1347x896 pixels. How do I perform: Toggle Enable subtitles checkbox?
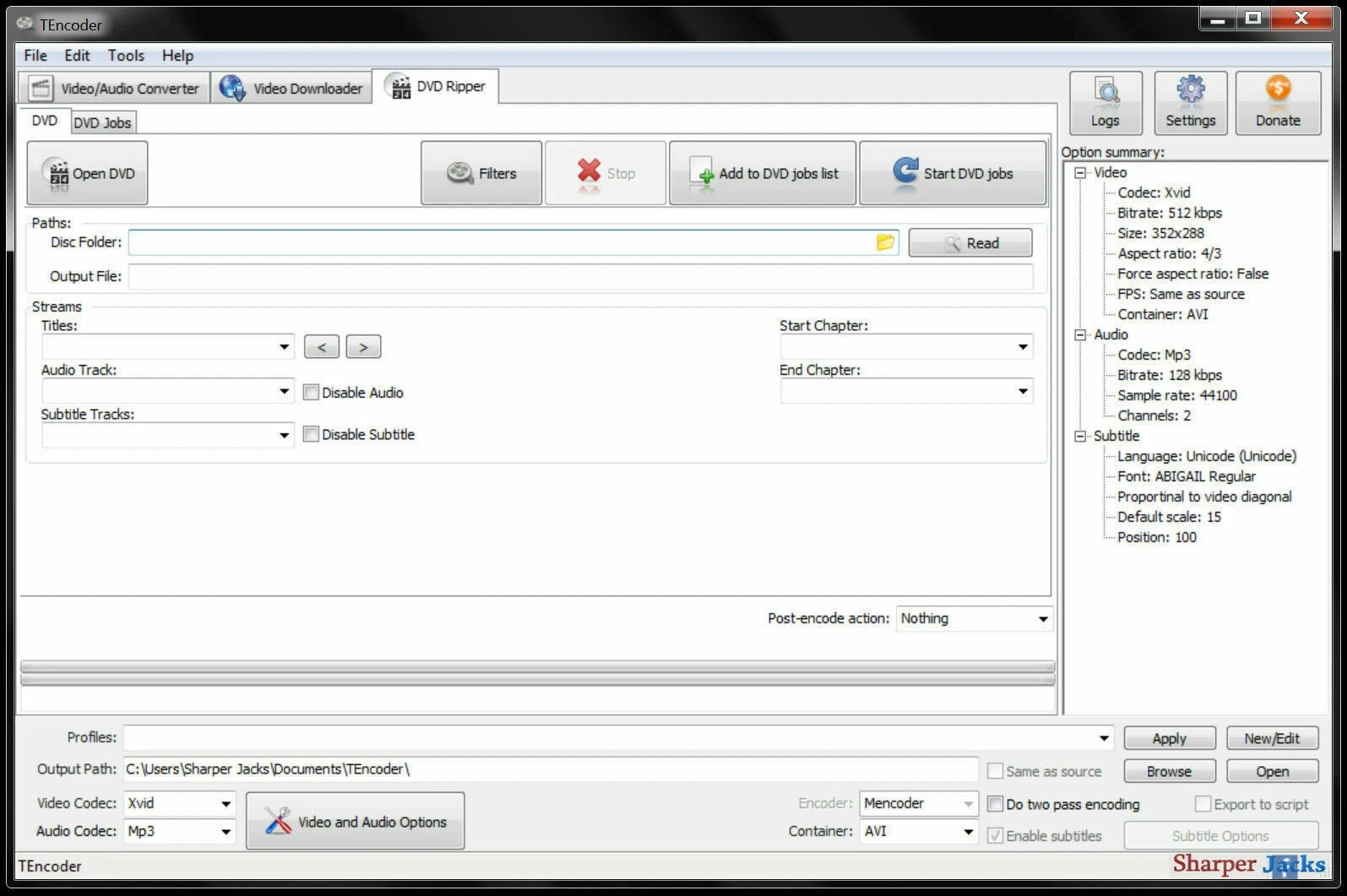click(996, 835)
